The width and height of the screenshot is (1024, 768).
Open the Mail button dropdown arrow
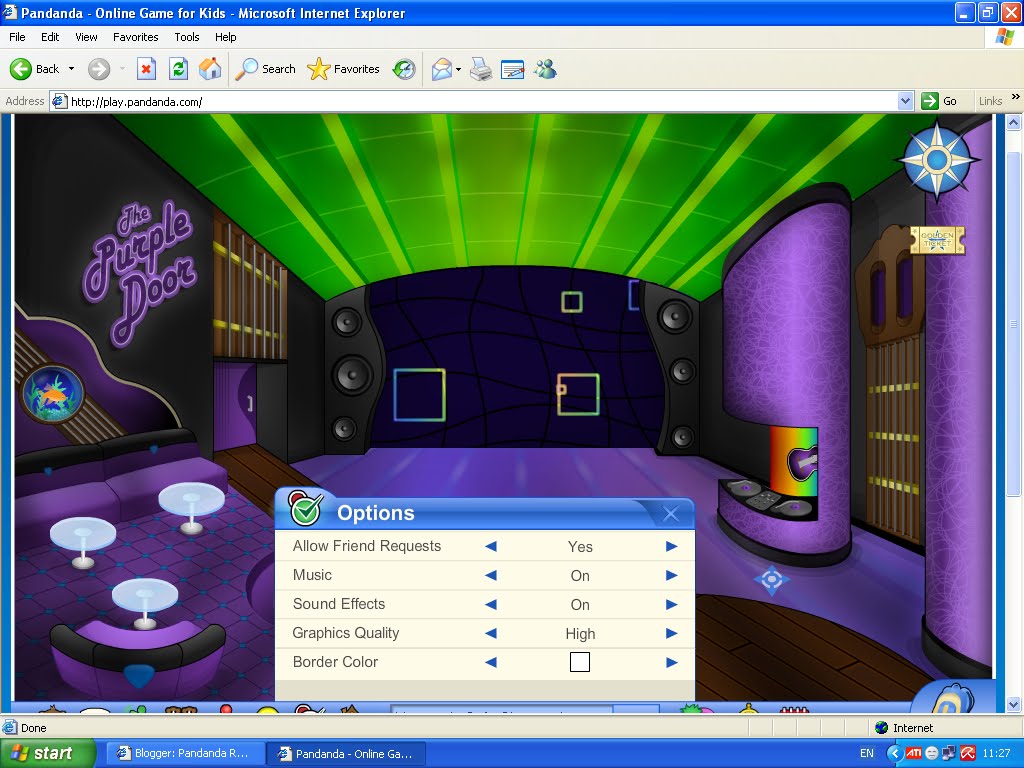(x=458, y=69)
